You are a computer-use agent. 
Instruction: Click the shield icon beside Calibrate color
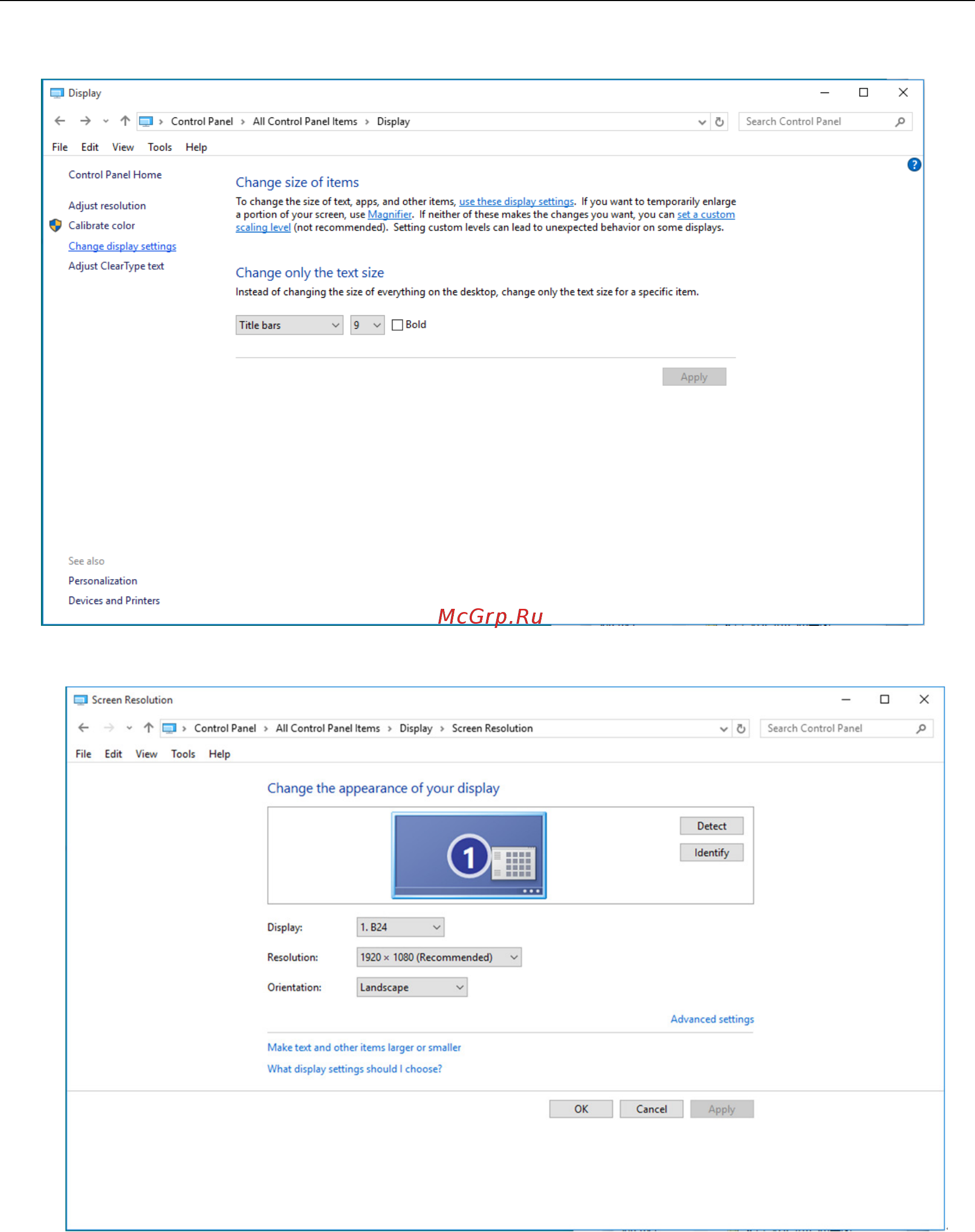click(55, 225)
